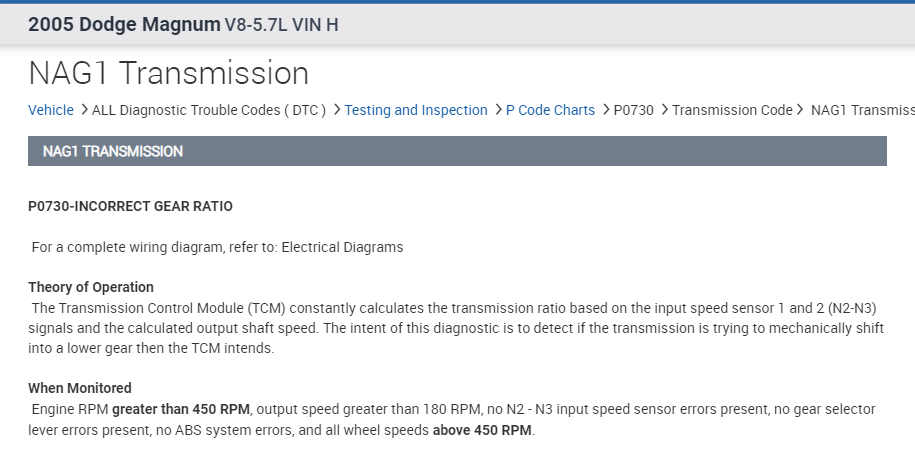Click the chevron before P Code Charts
This screenshot has height=462, width=915.
click(498, 110)
